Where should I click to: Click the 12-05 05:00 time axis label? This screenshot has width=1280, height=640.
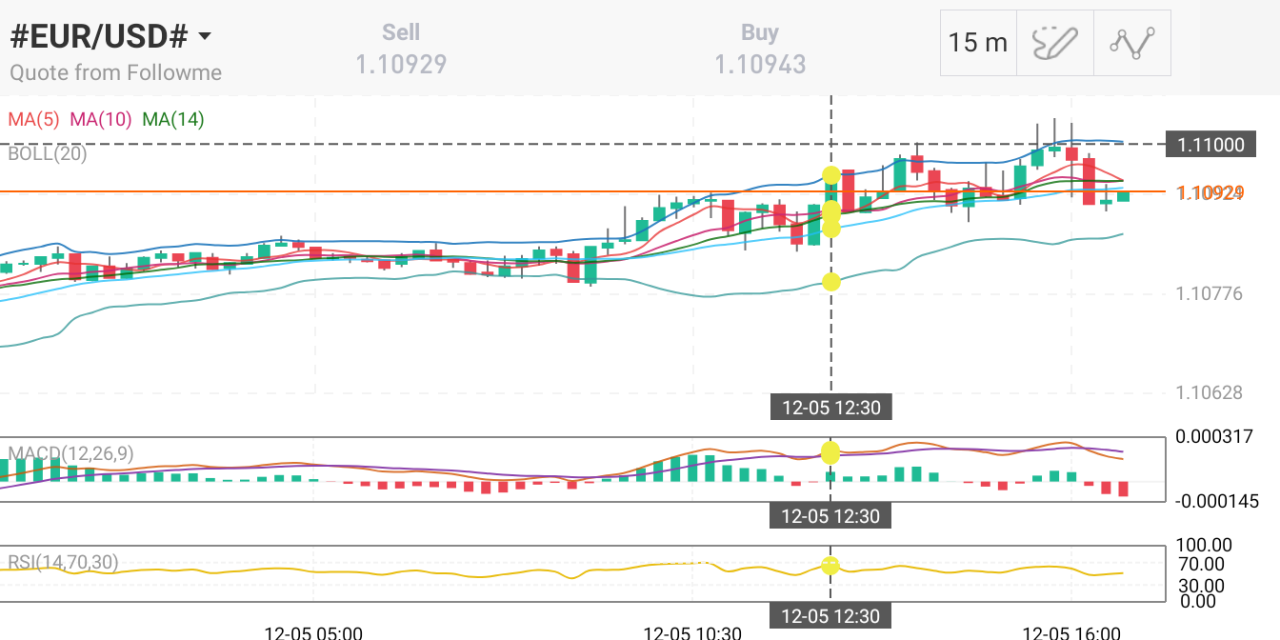coord(313,633)
